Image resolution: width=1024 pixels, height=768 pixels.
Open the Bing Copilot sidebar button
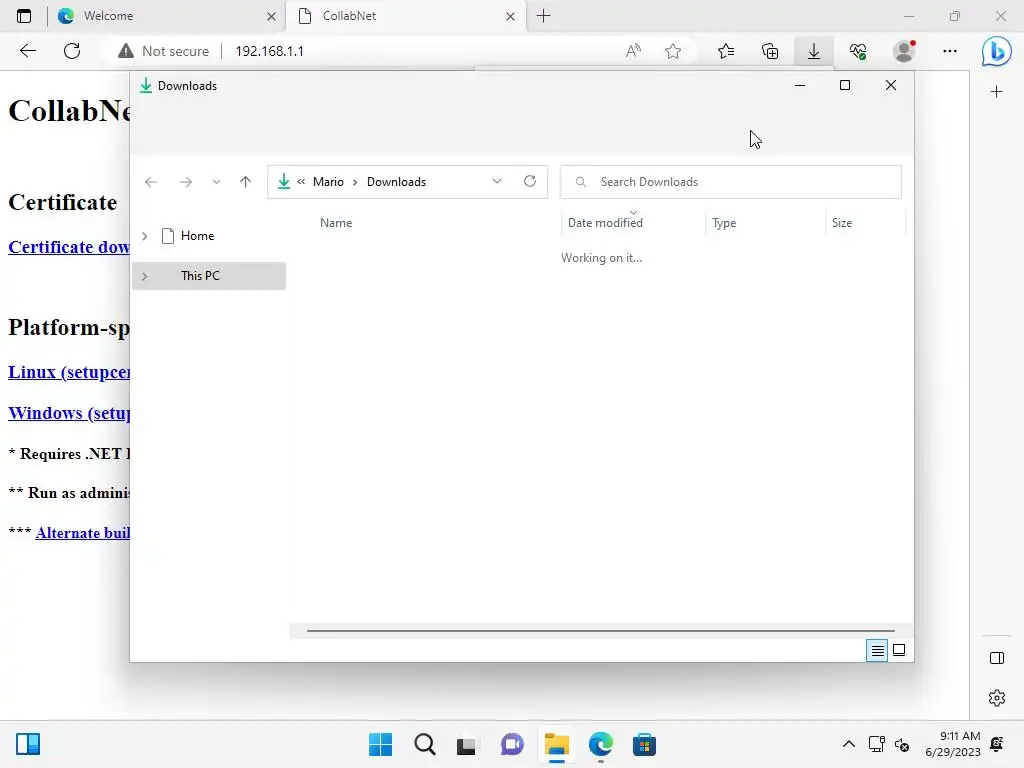click(997, 51)
